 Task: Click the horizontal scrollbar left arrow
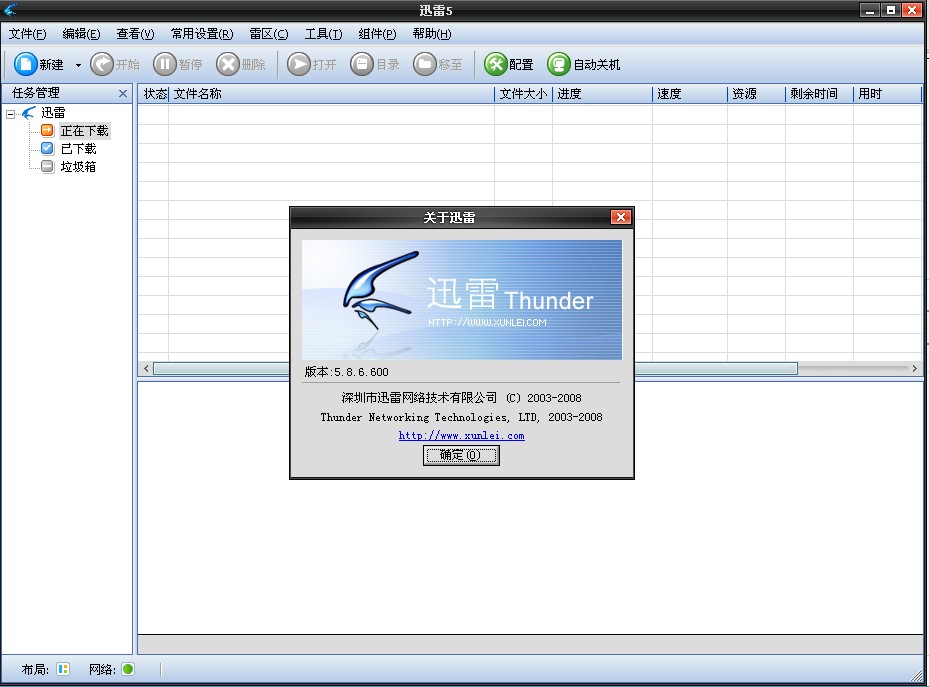146,368
